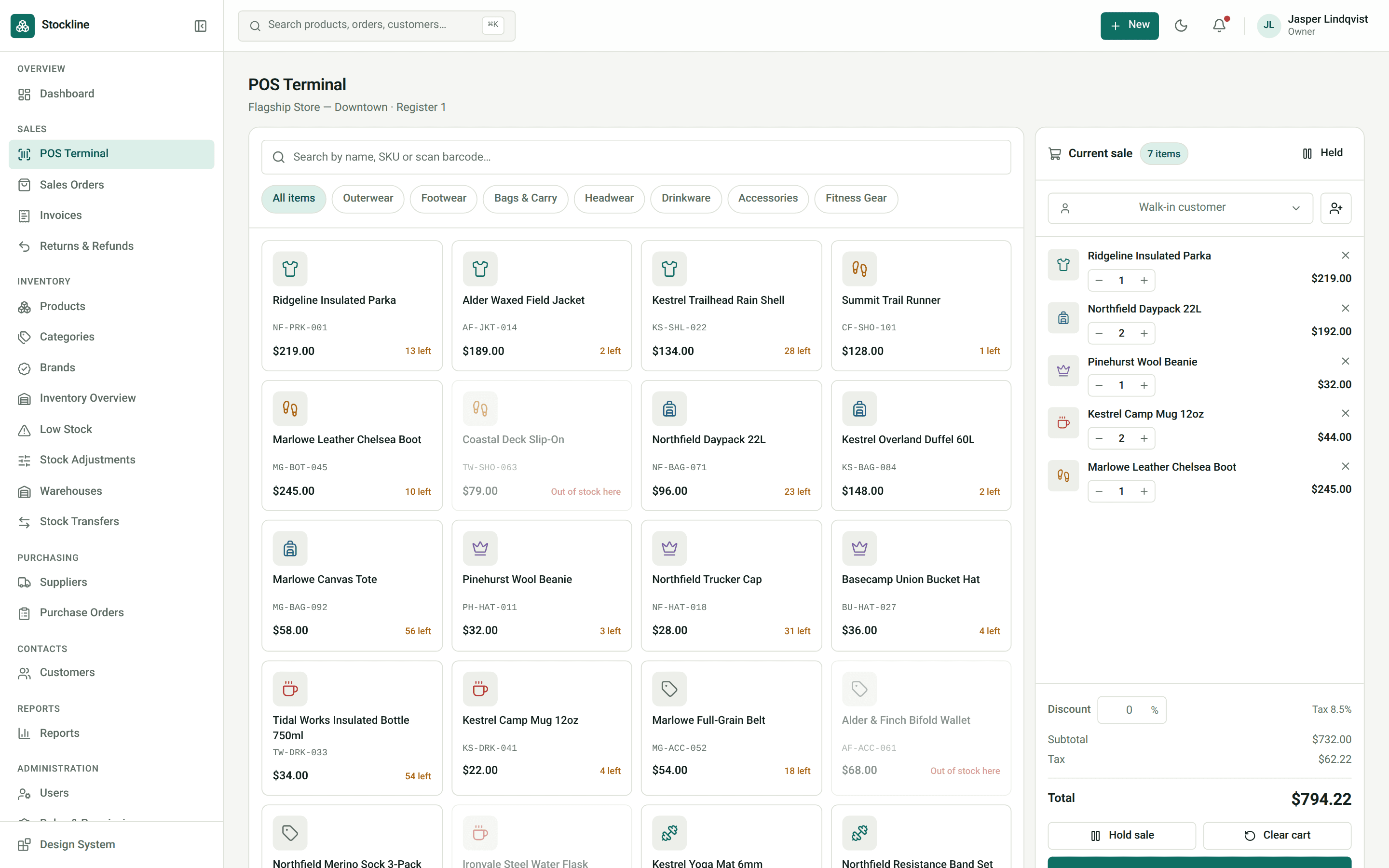Open Stock Transfers page

pyautogui.click(x=111, y=522)
